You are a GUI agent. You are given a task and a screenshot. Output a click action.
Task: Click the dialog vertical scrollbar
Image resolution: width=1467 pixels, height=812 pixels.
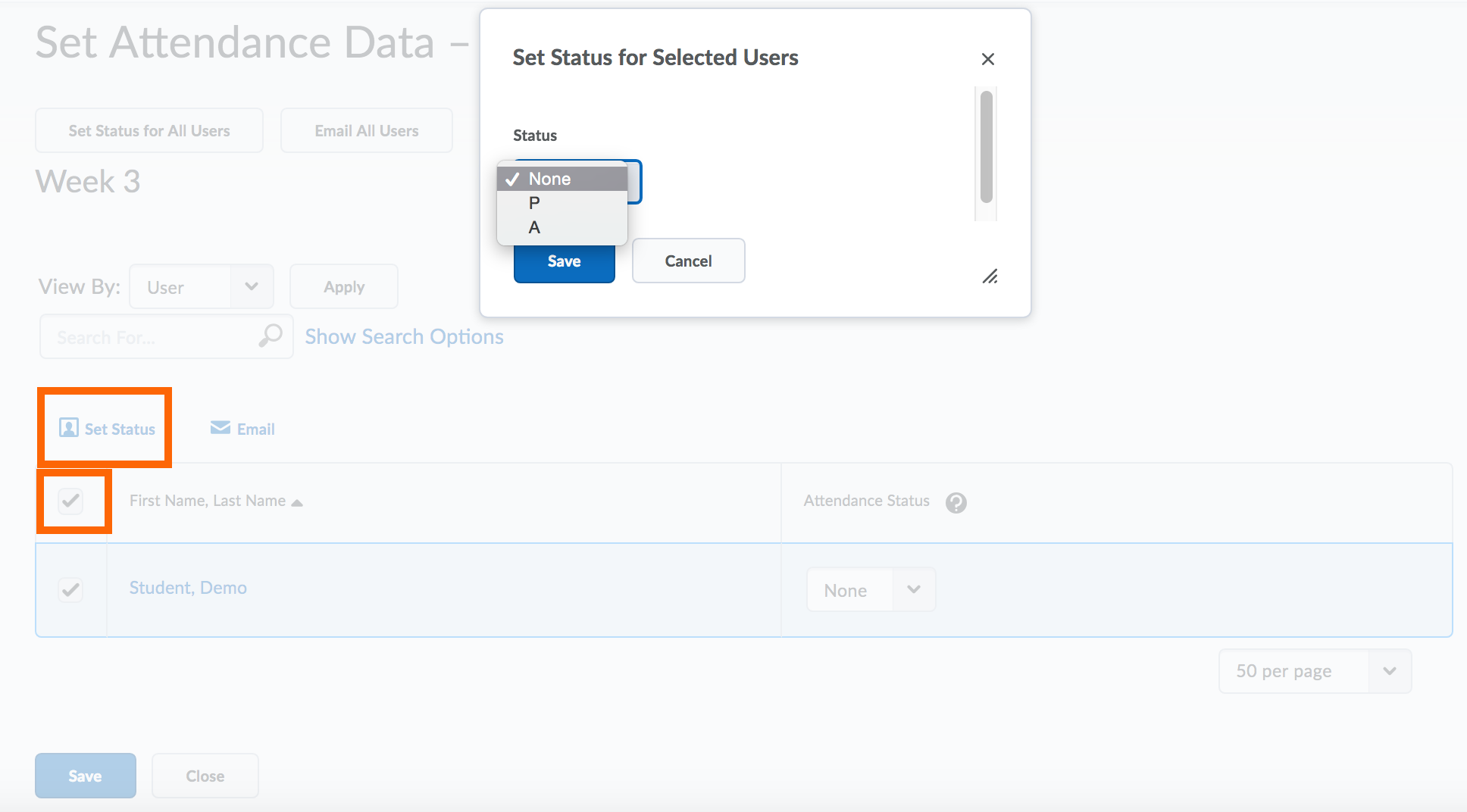pyautogui.click(x=986, y=148)
